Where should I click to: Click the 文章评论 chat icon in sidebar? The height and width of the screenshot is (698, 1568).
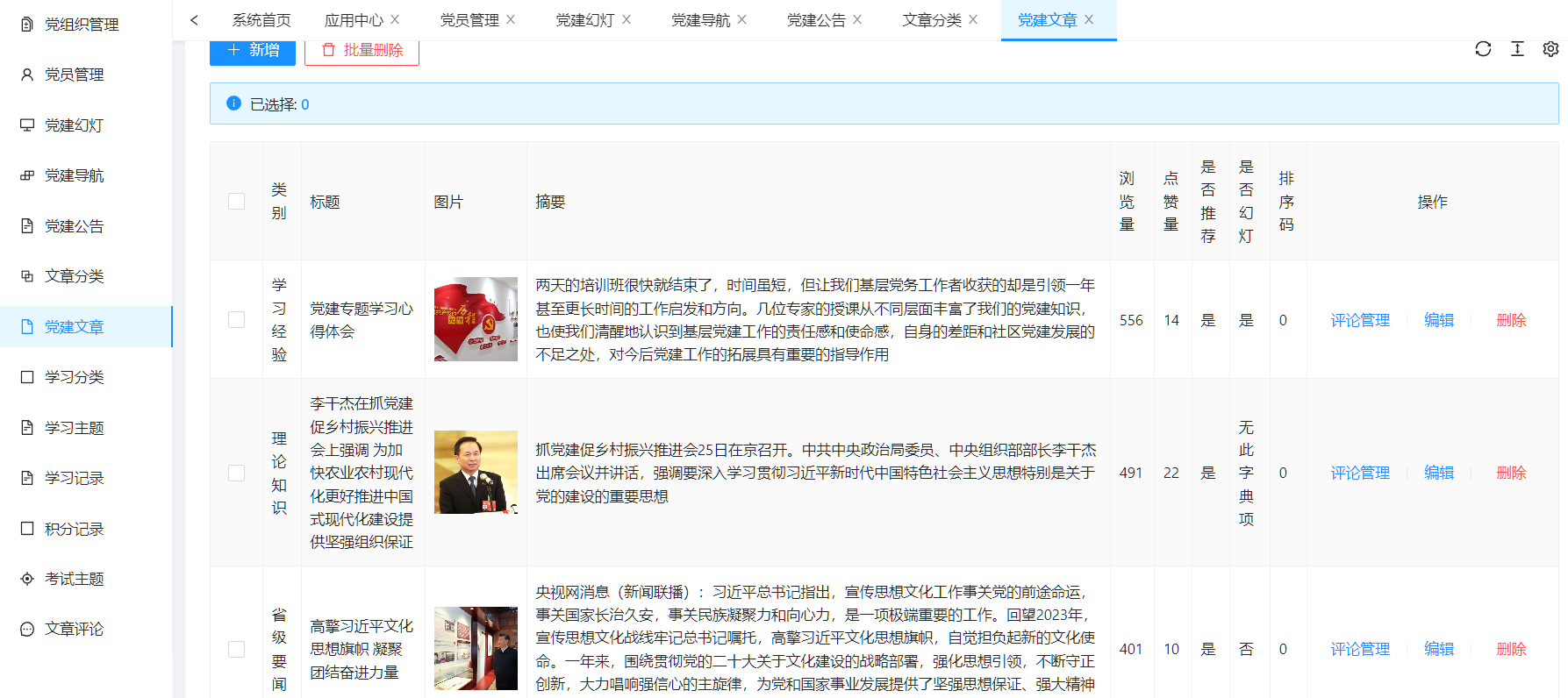(27, 630)
